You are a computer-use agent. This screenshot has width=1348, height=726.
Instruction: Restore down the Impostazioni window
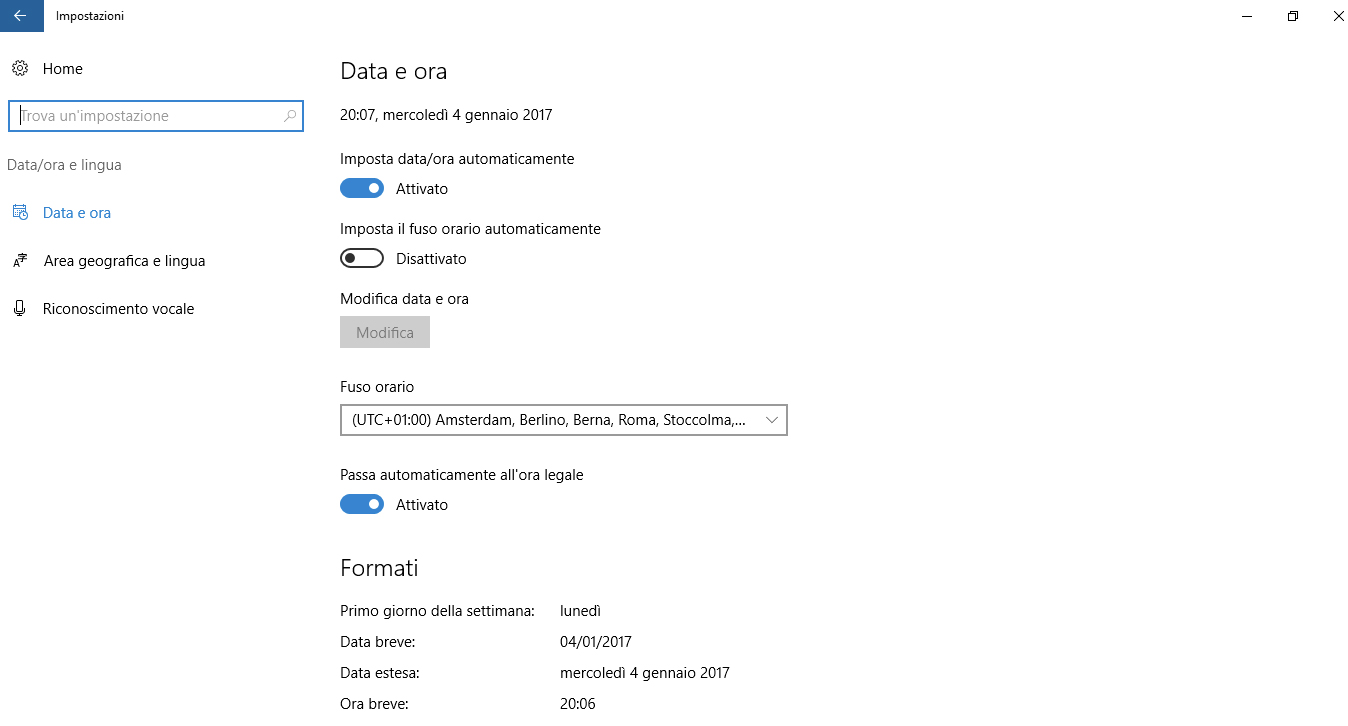(1293, 16)
